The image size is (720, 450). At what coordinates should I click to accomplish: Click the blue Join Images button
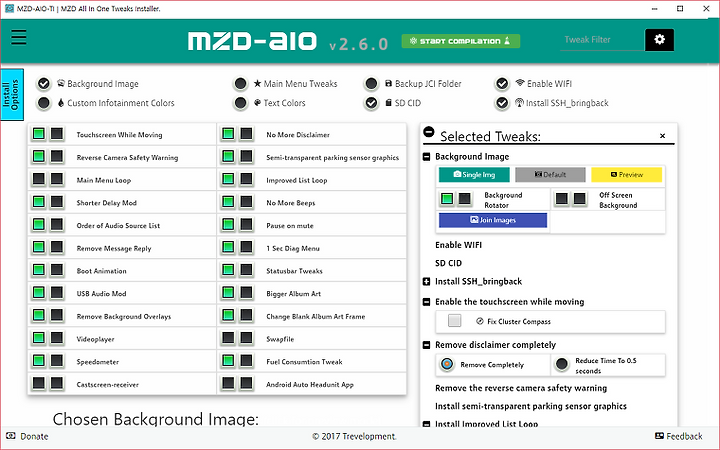click(x=493, y=220)
